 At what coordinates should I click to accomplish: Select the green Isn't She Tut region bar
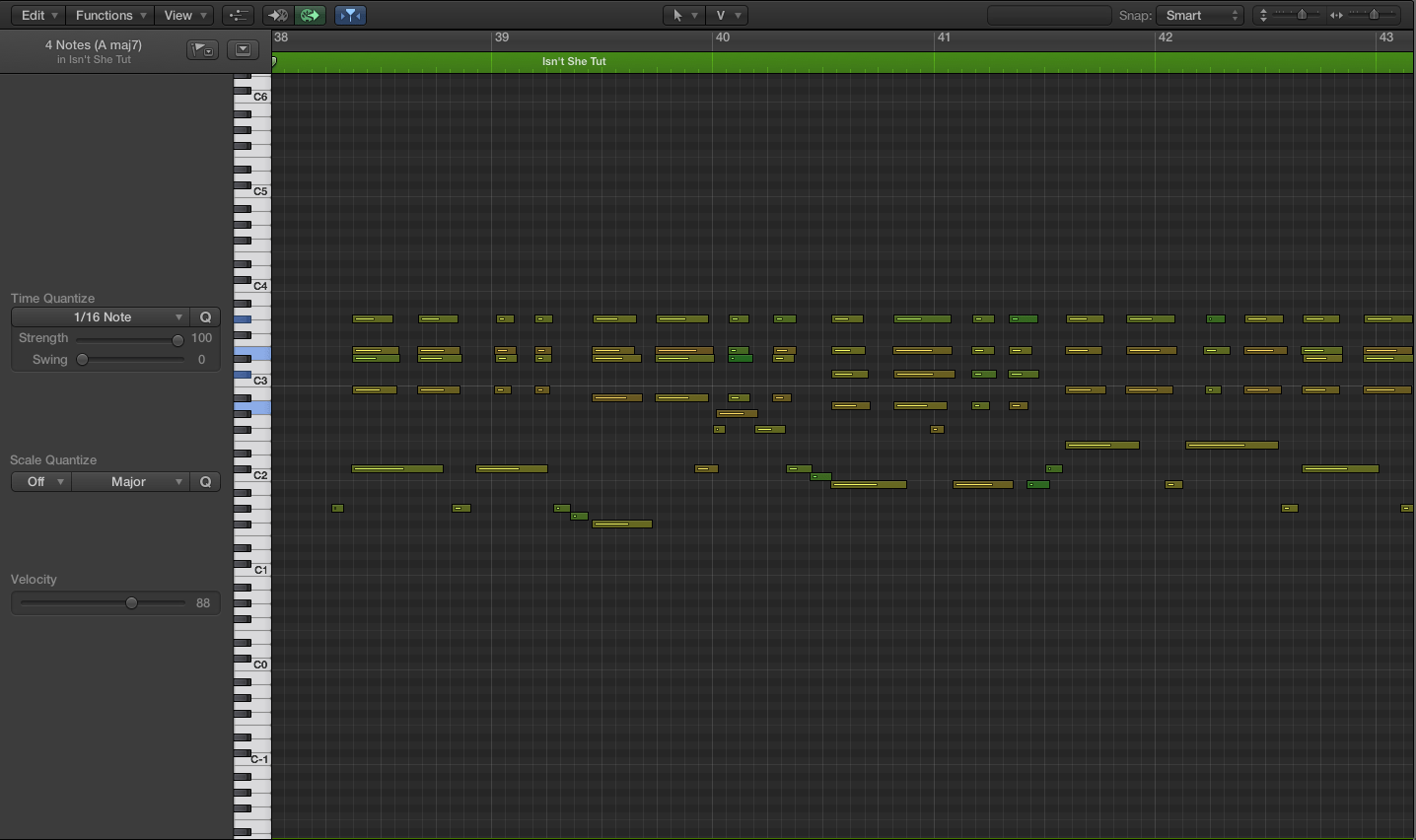coord(572,61)
